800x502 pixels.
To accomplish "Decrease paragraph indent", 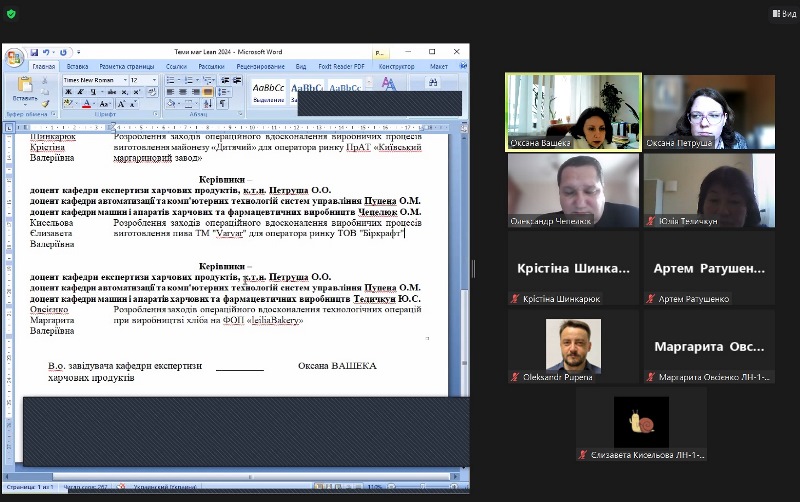I will point(225,80).
